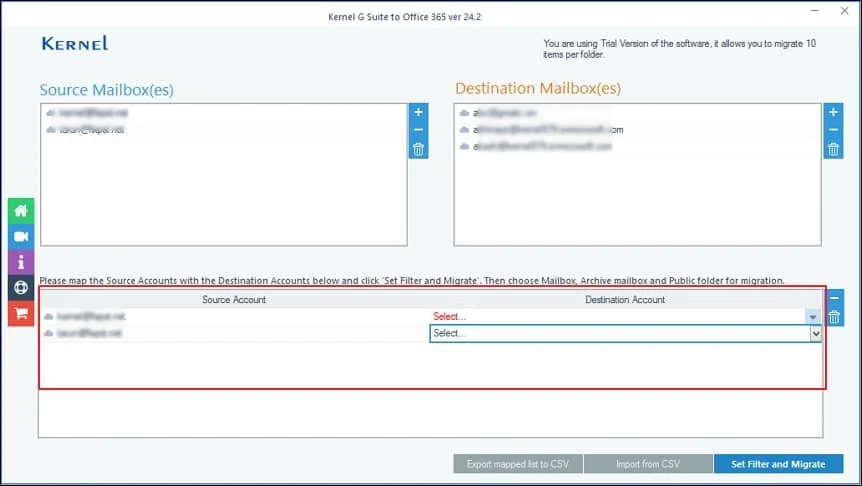Click the Kernel logo
This screenshot has width=862, height=486.
[75, 43]
